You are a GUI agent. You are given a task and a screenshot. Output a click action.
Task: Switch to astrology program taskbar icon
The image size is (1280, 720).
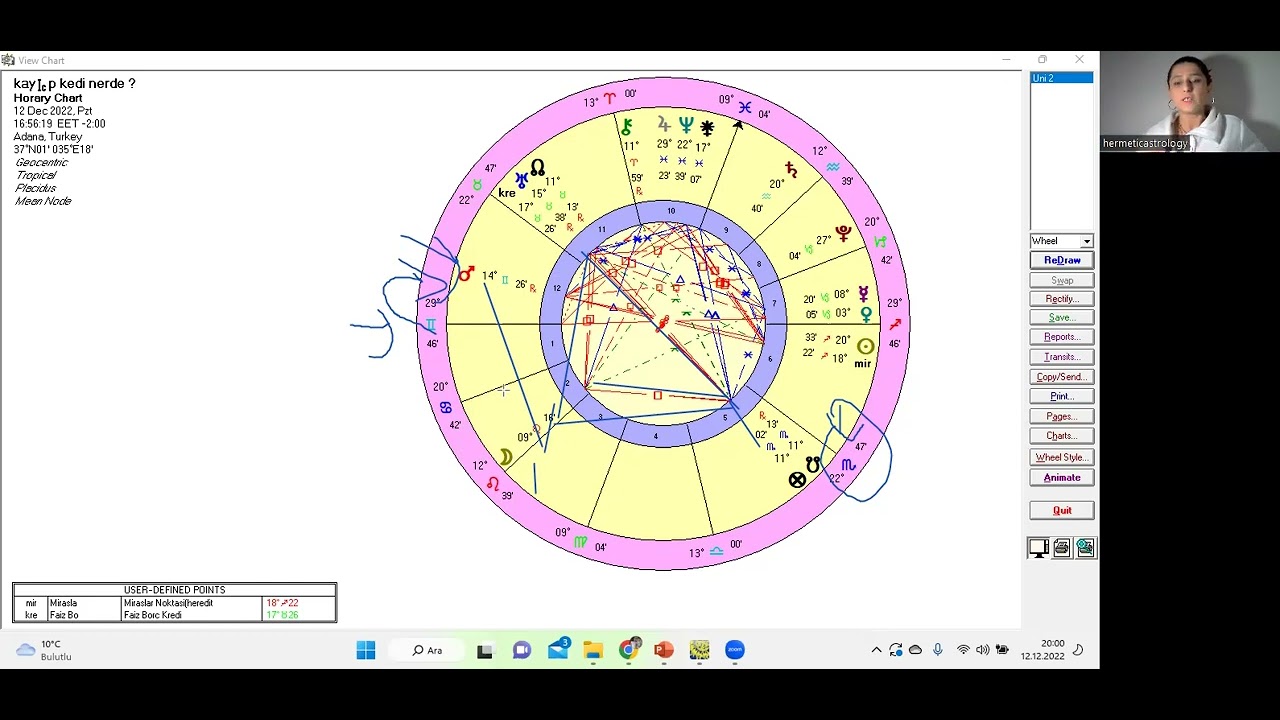(x=699, y=650)
